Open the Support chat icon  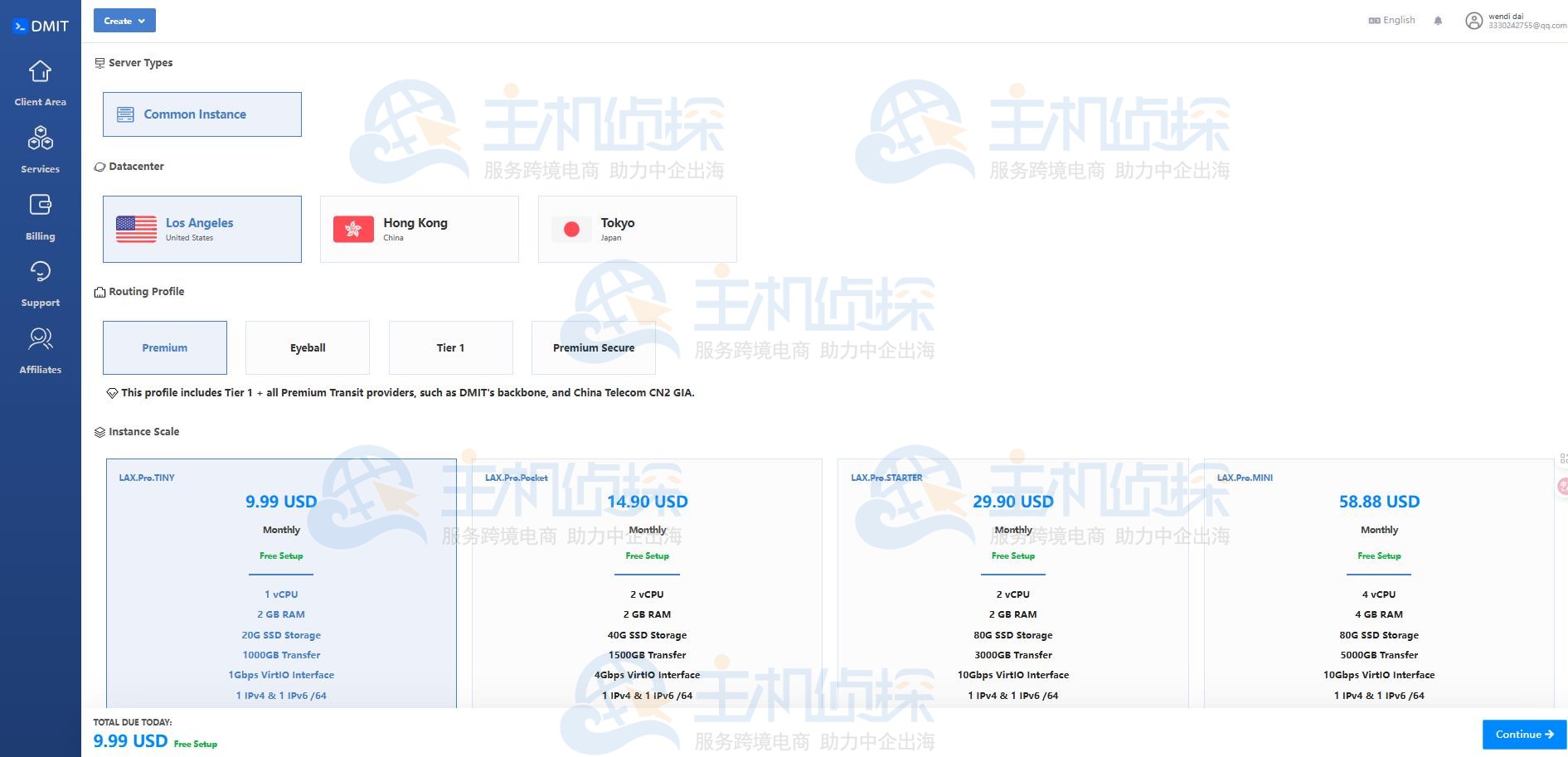tap(40, 272)
